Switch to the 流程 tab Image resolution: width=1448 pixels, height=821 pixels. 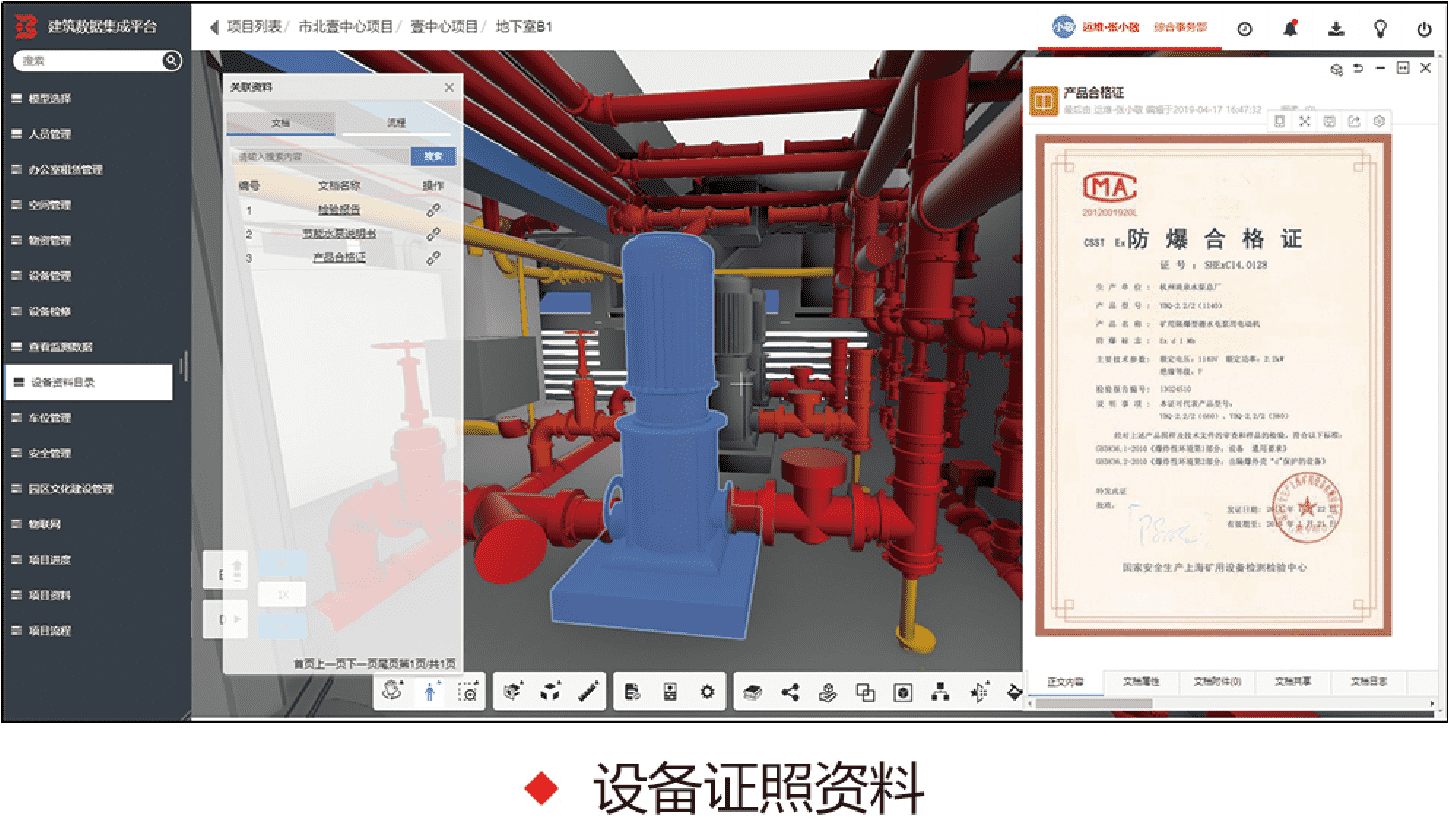tap(397, 123)
